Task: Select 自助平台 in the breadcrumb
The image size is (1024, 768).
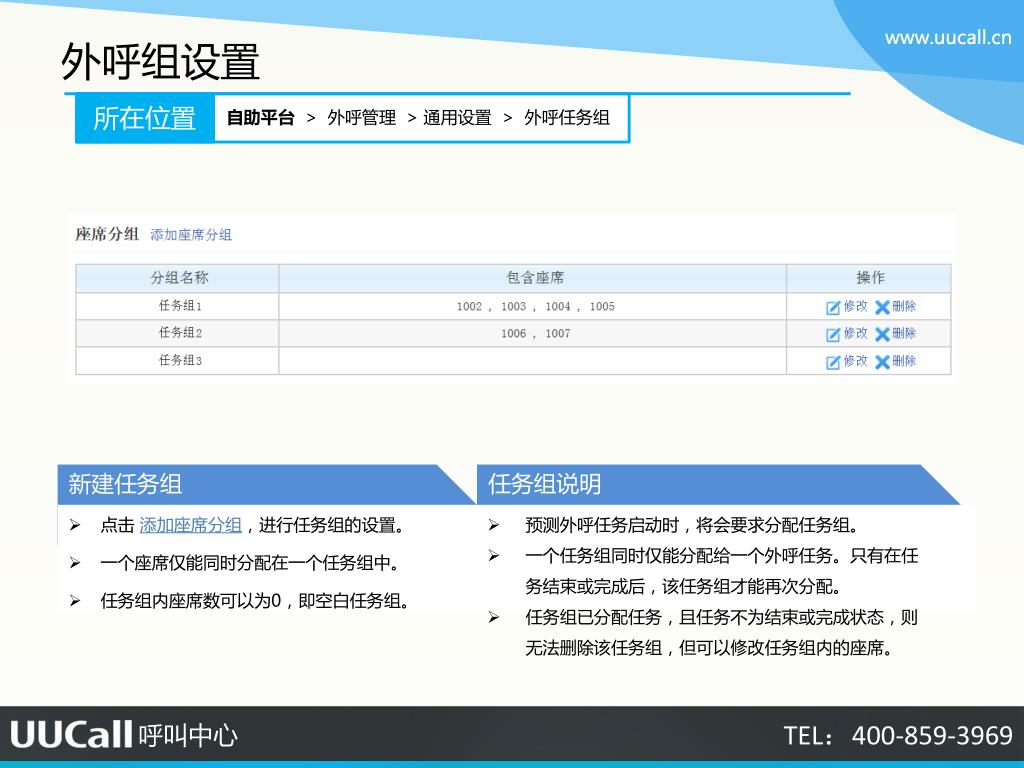Action: [261, 118]
